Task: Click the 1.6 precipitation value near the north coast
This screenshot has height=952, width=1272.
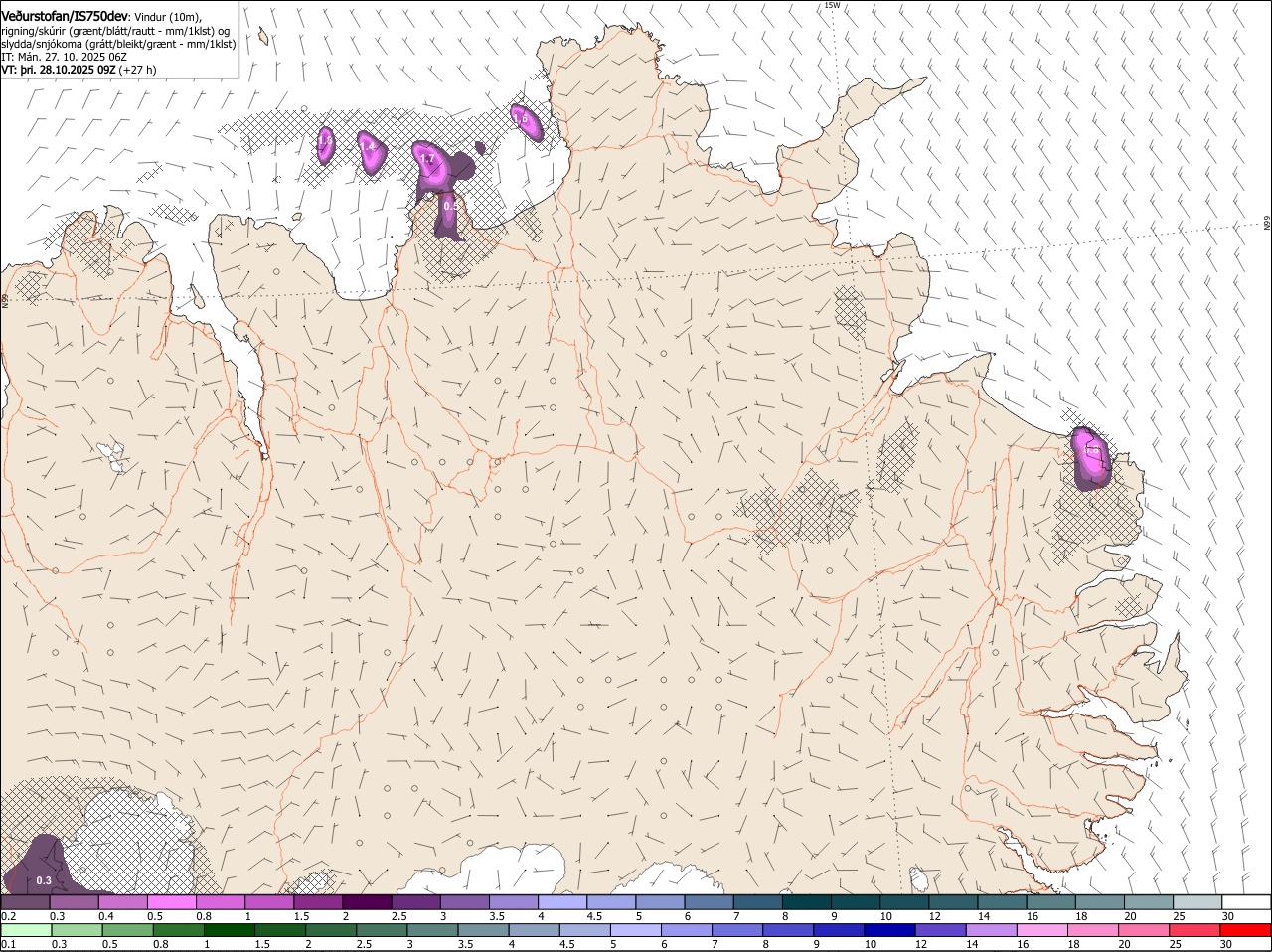Action: pyautogui.click(x=520, y=118)
